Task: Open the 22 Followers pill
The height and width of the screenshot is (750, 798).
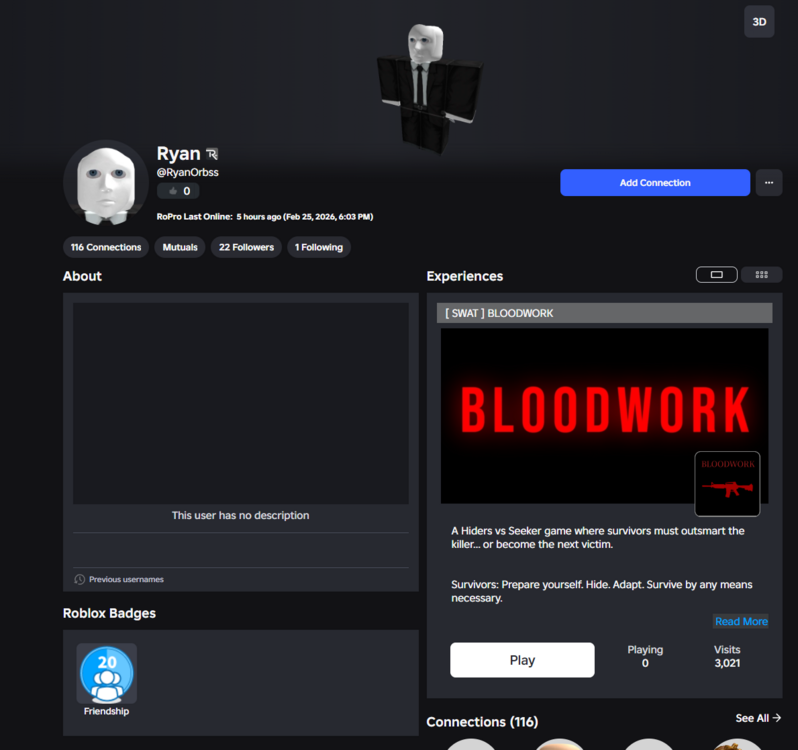Action: point(246,247)
